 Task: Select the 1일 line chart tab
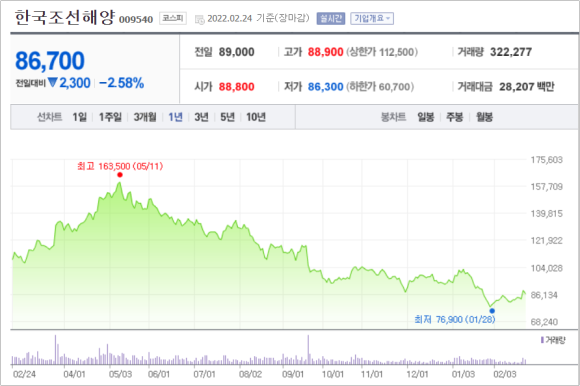point(80,117)
